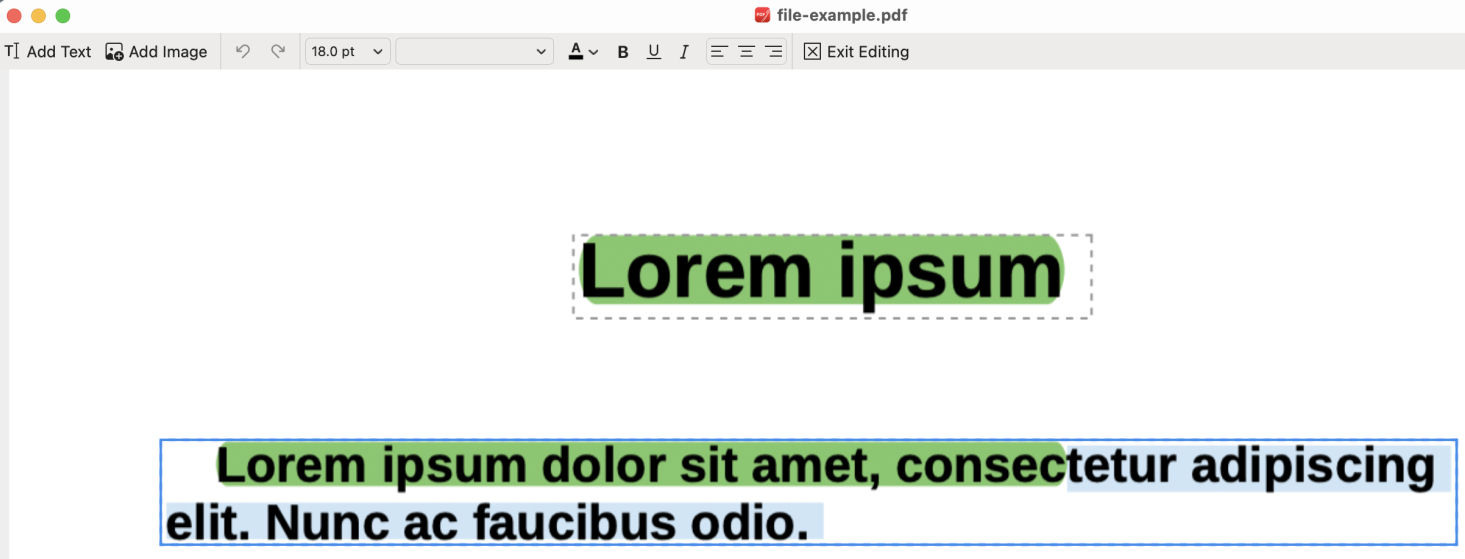Open the 18.0 pt font size dropdown
The width and height of the screenshot is (1465, 559).
[x=347, y=52]
